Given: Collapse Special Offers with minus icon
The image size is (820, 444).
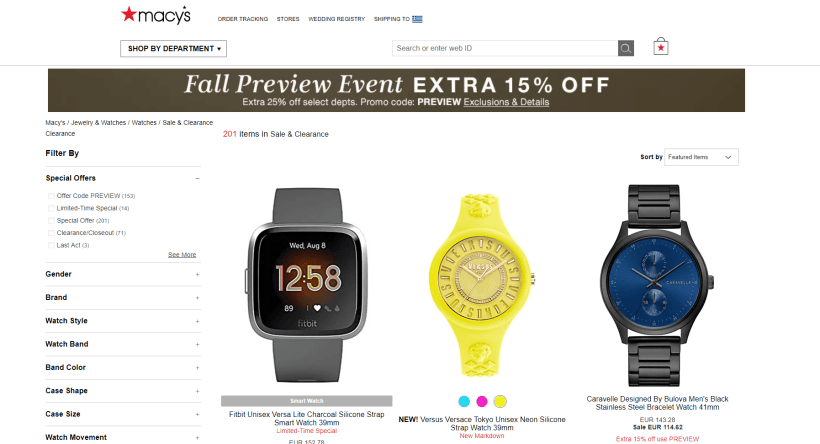Looking at the screenshot, I should coord(198,178).
